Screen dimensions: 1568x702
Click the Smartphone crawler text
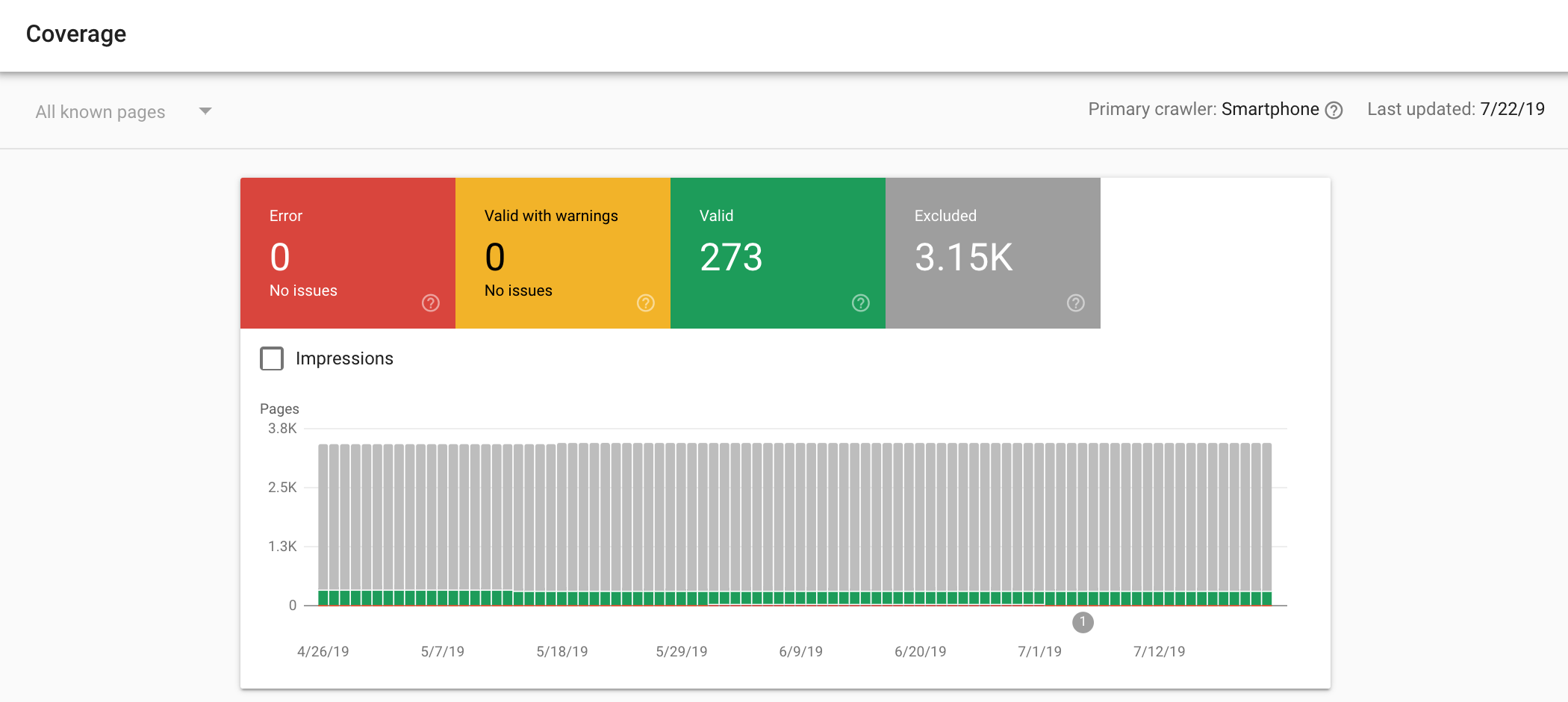[1270, 109]
